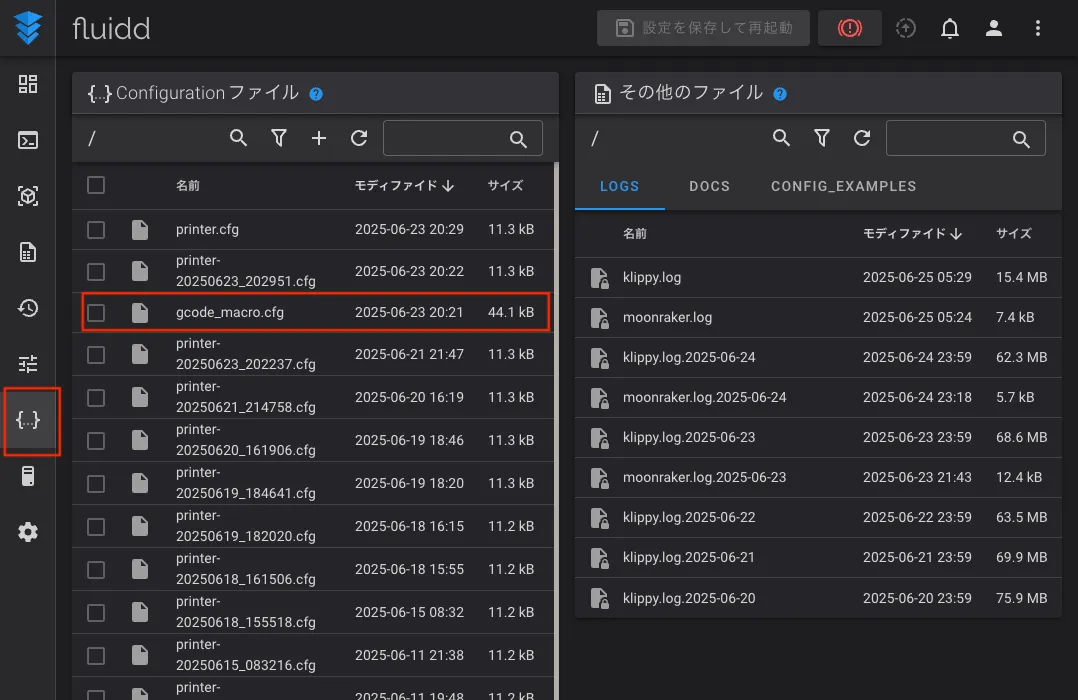The width and height of the screenshot is (1078, 700).
Task: Switch to the DOCS tab
Action: pyautogui.click(x=709, y=186)
